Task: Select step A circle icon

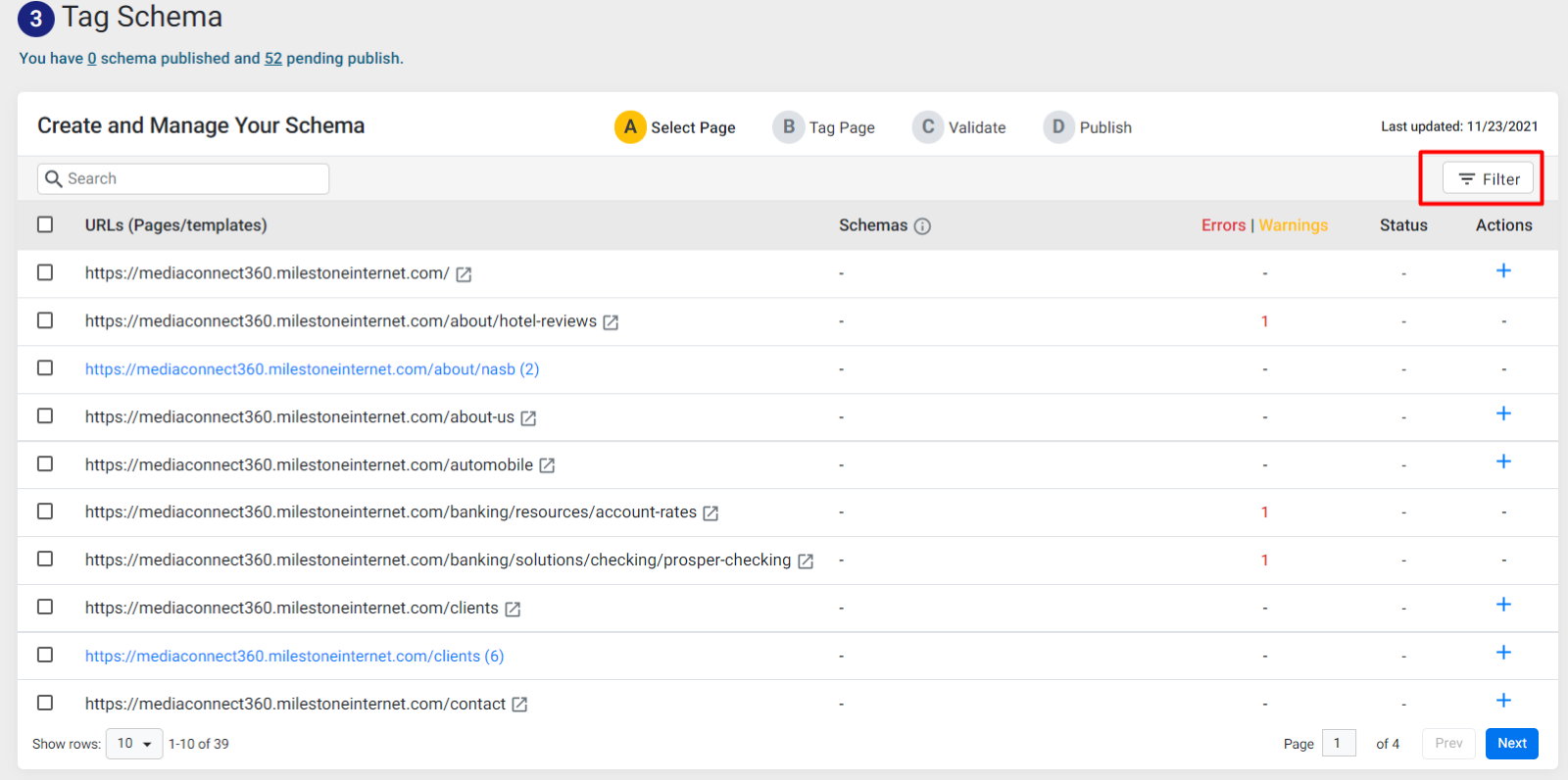Action: pos(630,126)
